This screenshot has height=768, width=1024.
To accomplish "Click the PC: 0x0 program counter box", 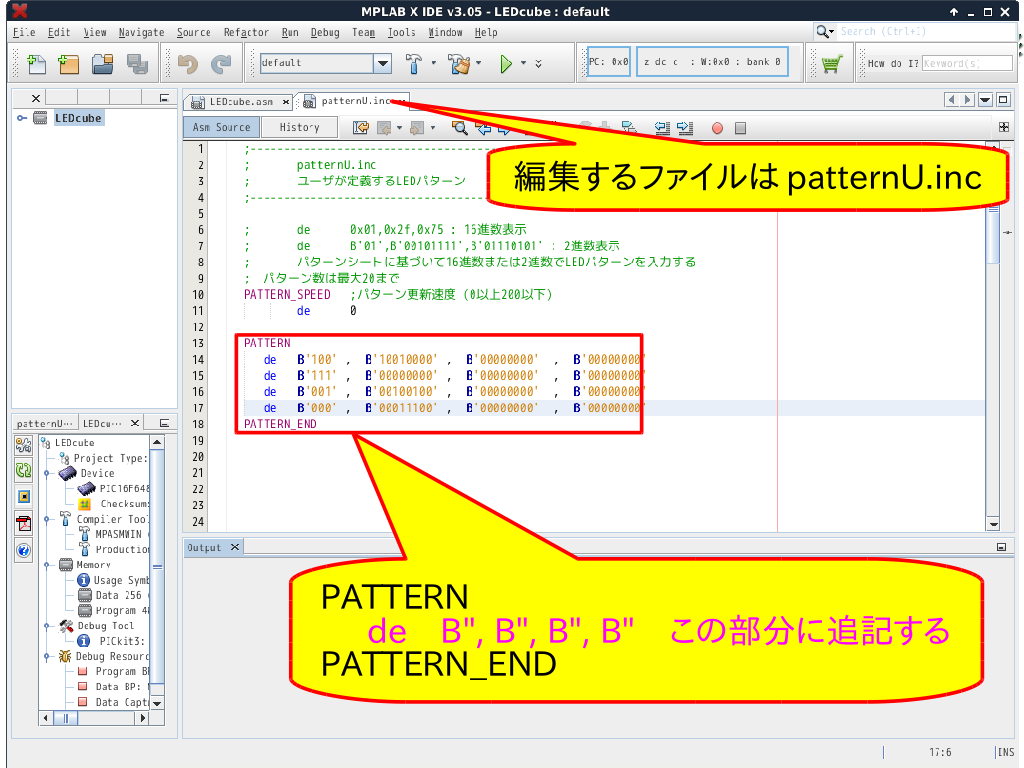I will point(609,62).
